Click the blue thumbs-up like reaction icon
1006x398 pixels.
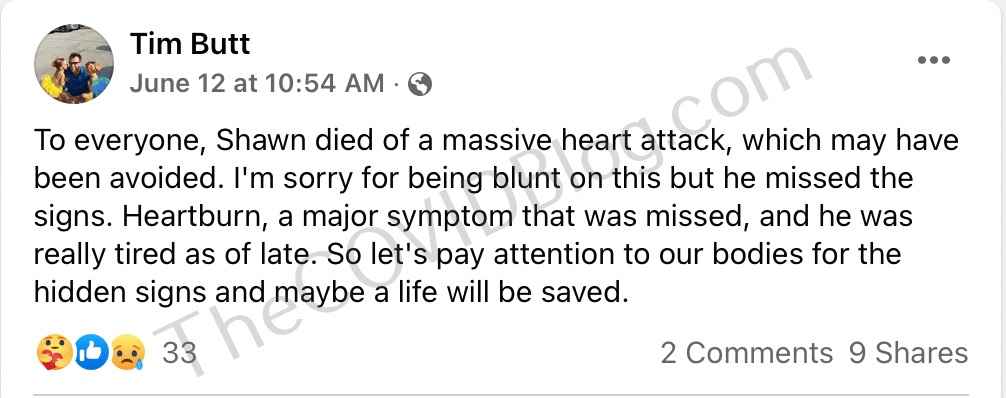[92, 353]
